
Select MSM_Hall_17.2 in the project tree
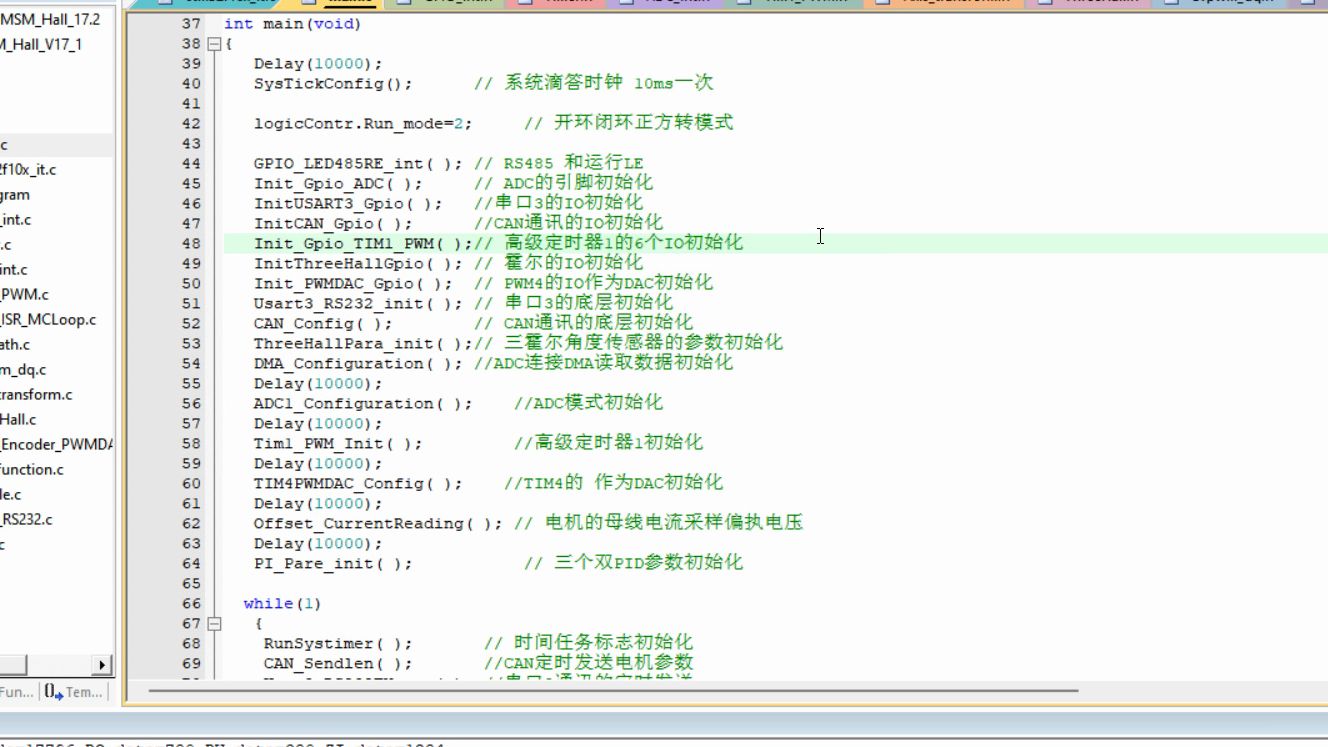coord(50,19)
